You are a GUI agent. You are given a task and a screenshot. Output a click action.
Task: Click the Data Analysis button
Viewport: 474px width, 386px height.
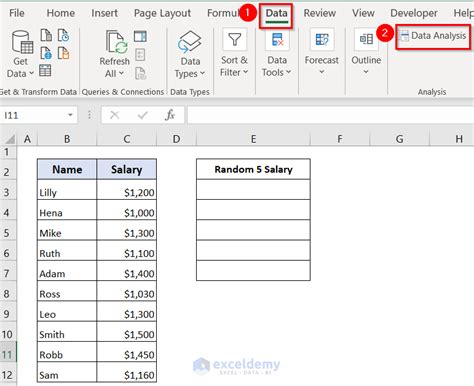[x=433, y=36]
